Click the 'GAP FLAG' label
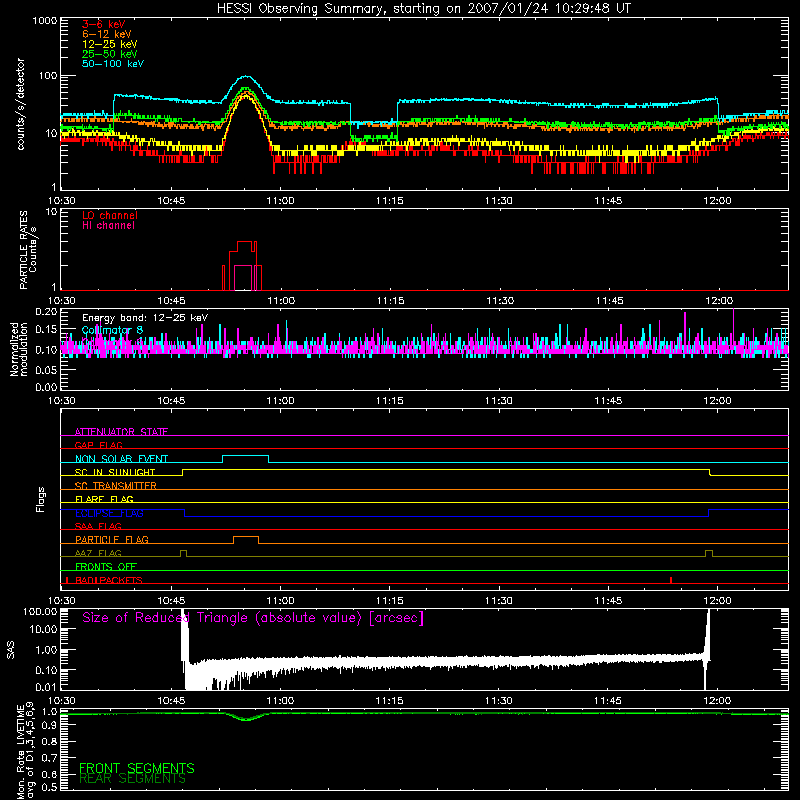This screenshot has width=800, height=800. (98, 445)
